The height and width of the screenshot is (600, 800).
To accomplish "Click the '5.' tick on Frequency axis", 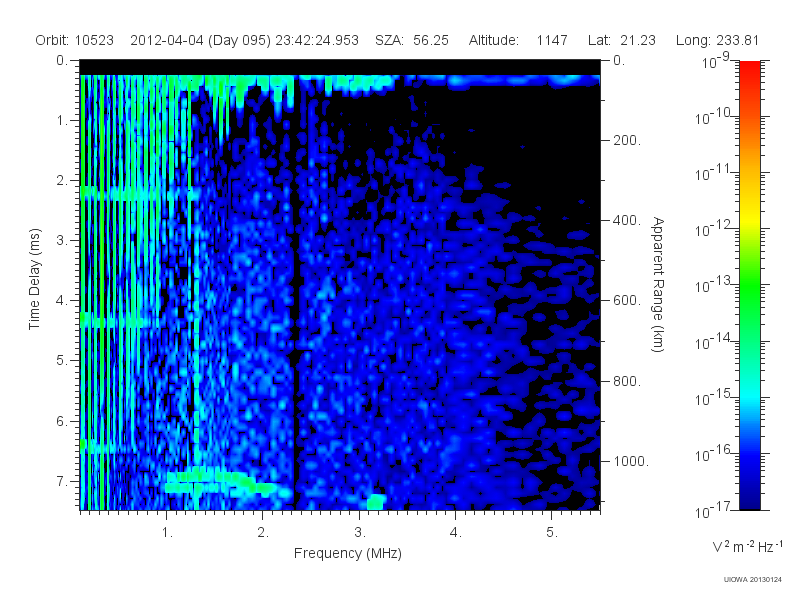I will 552,533.
